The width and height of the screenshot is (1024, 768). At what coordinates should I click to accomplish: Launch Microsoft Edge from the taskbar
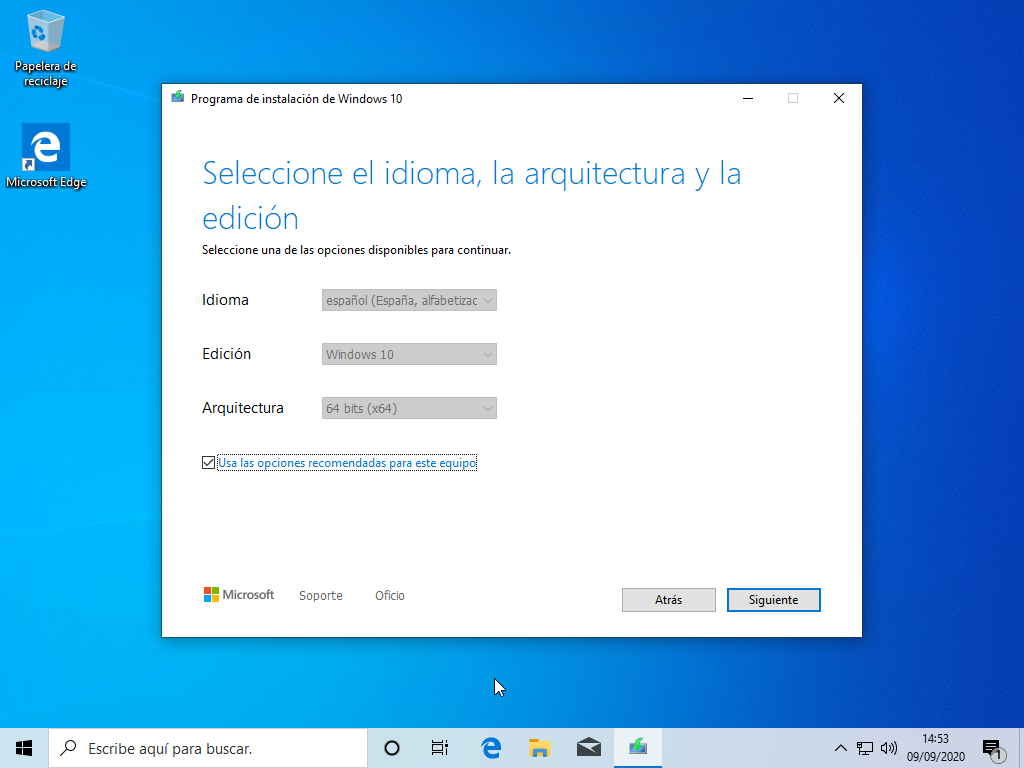(x=489, y=747)
